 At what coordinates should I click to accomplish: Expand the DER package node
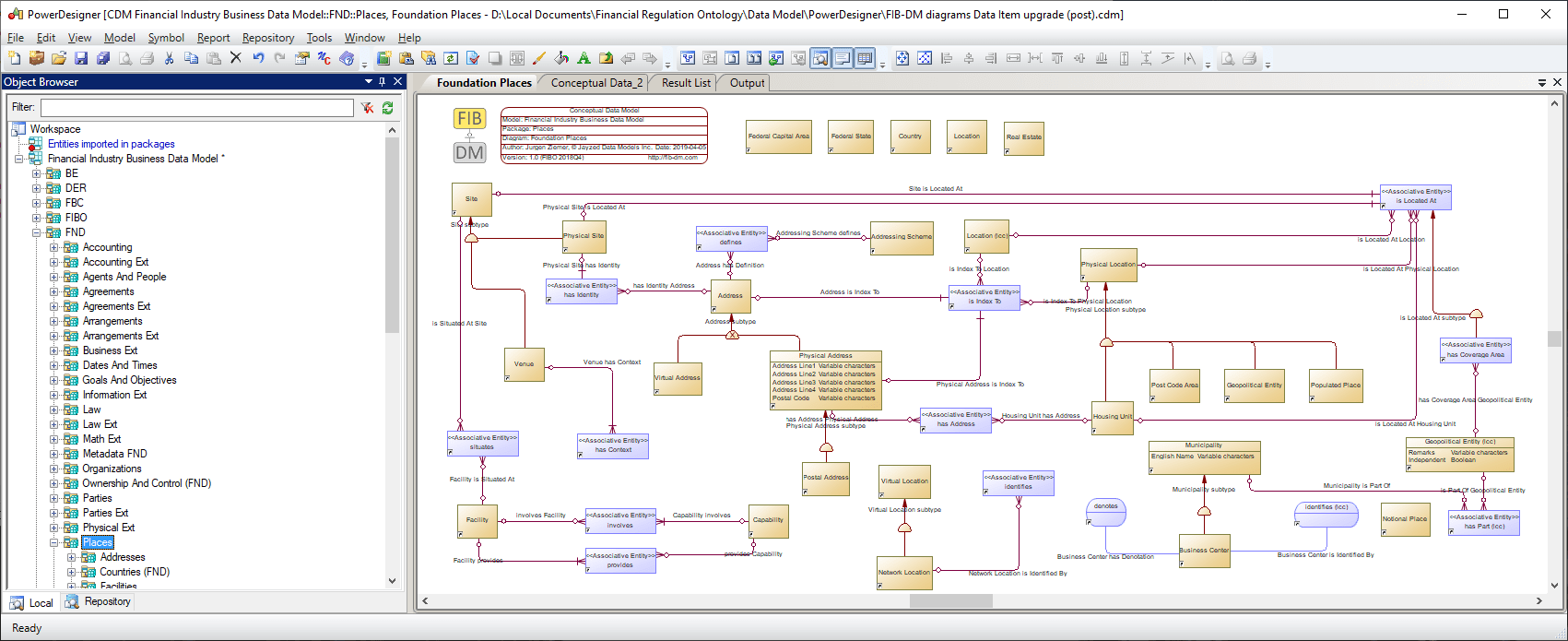pyautogui.click(x=37, y=188)
